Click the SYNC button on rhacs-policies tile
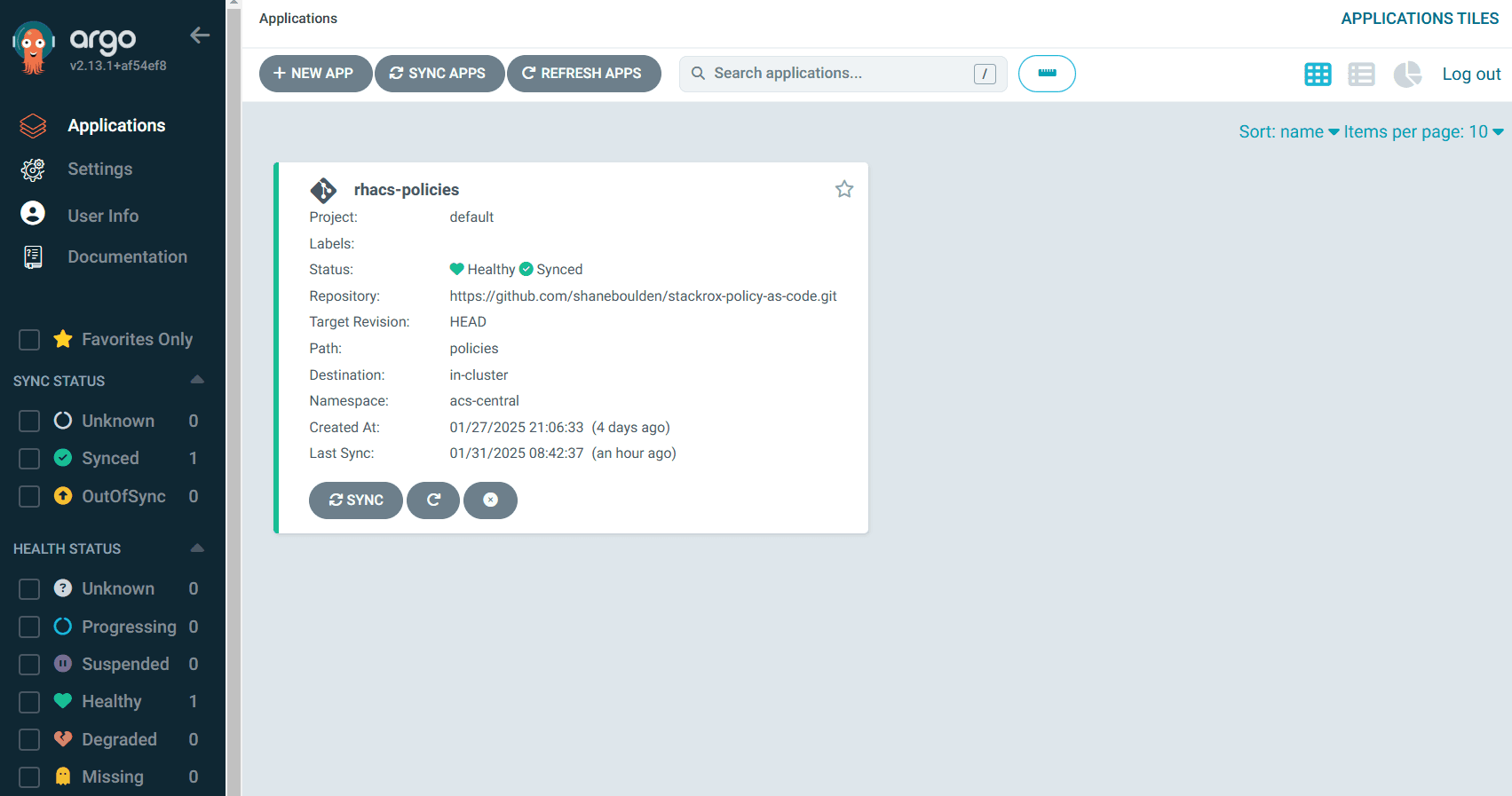 [355, 500]
